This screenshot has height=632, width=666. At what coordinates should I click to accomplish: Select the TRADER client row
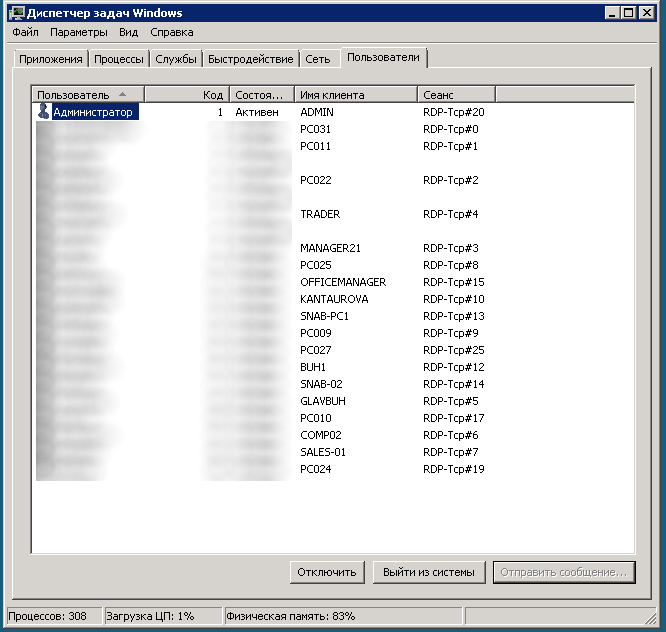pyautogui.click(x=320, y=214)
